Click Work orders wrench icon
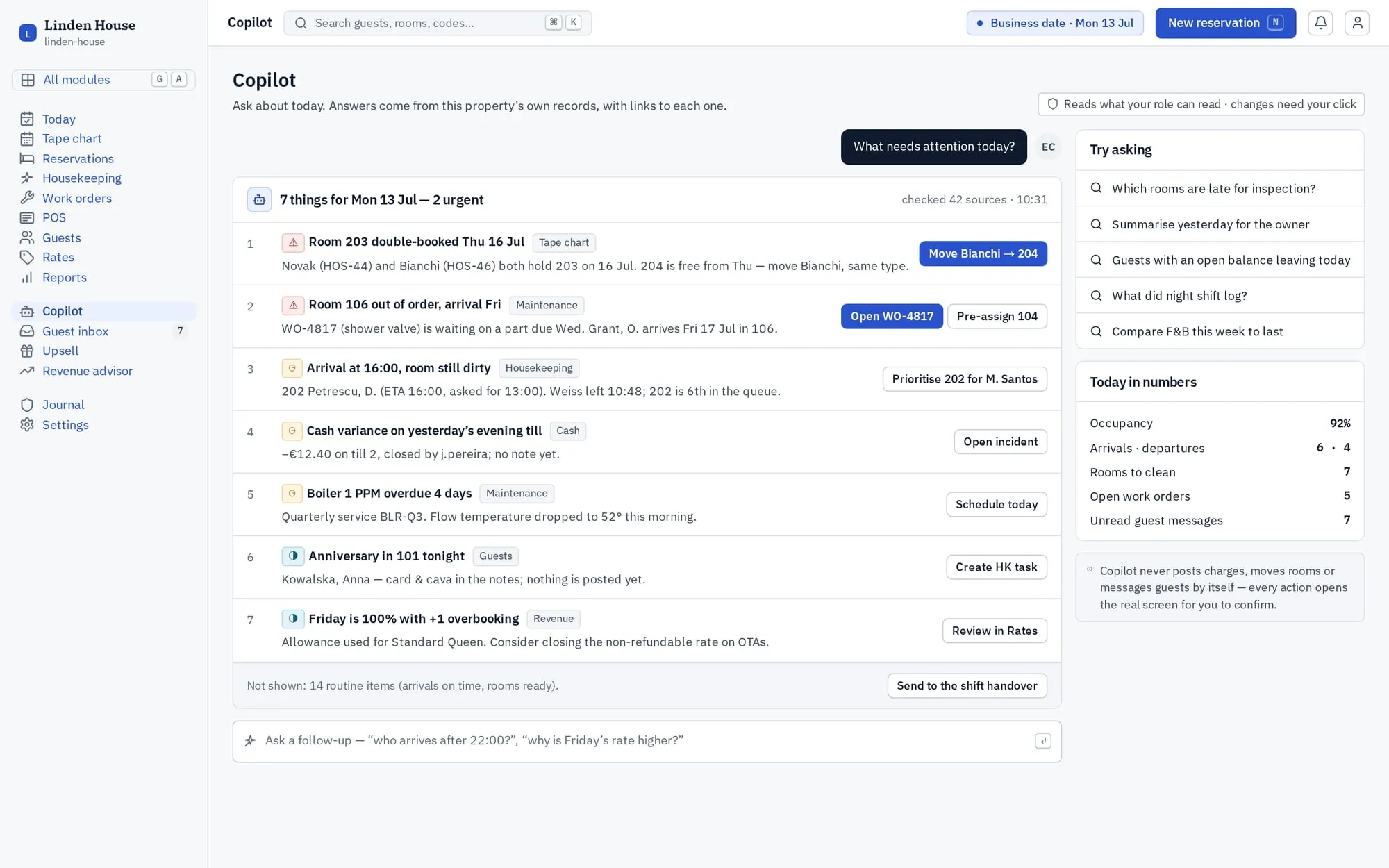This screenshot has height=868, width=1389. point(27,199)
